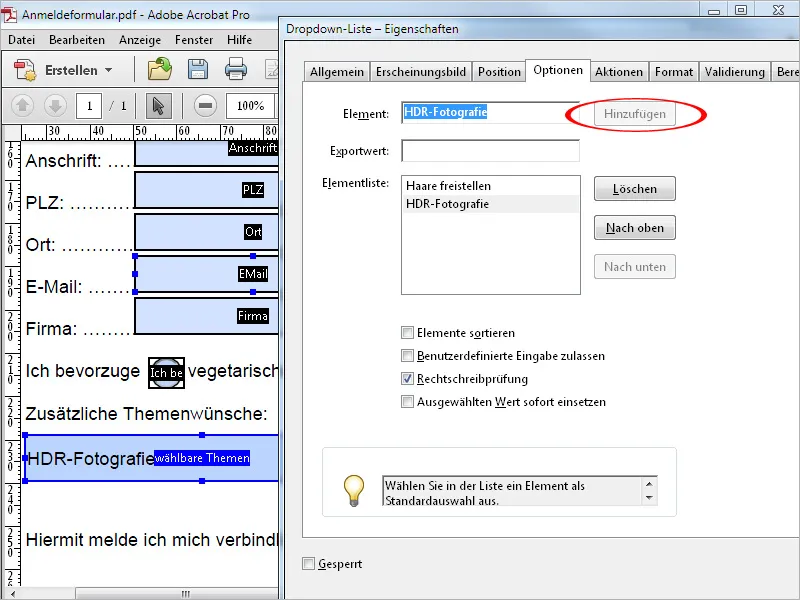800x600 pixels.
Task: Click the Nach unten button
Action: (635, 266)
